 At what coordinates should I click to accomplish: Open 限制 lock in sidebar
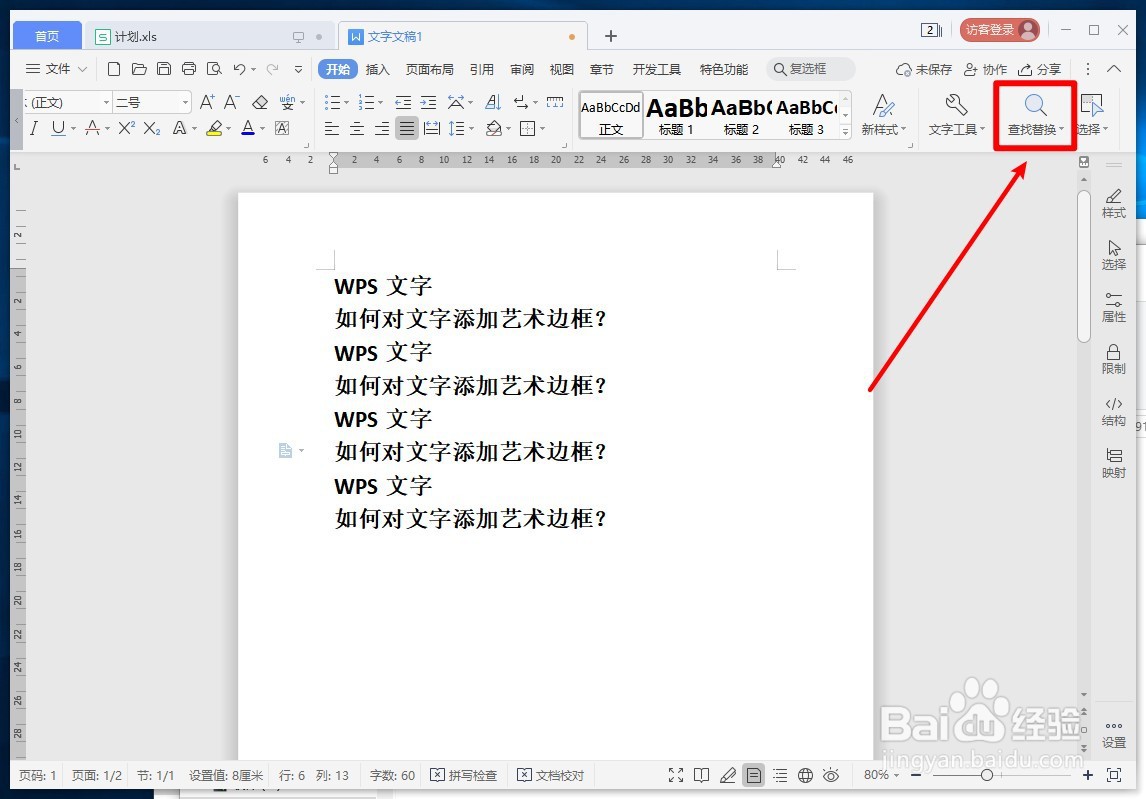[x=1113, y=360]
